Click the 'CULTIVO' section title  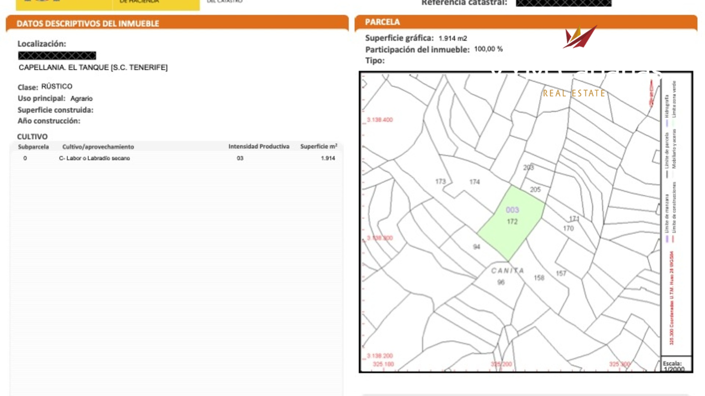[32, 136]
